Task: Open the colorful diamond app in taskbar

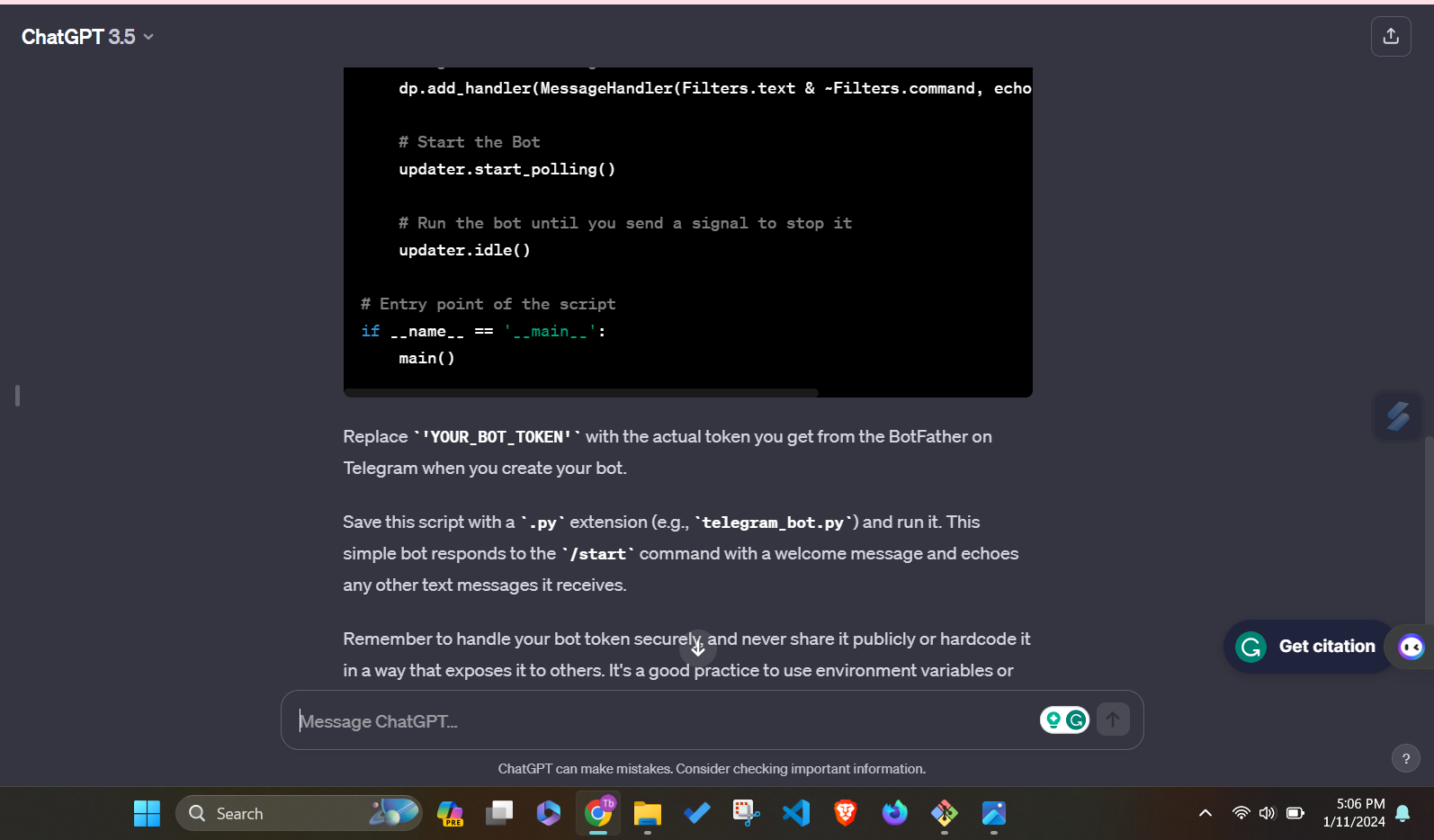Action: 945,814
